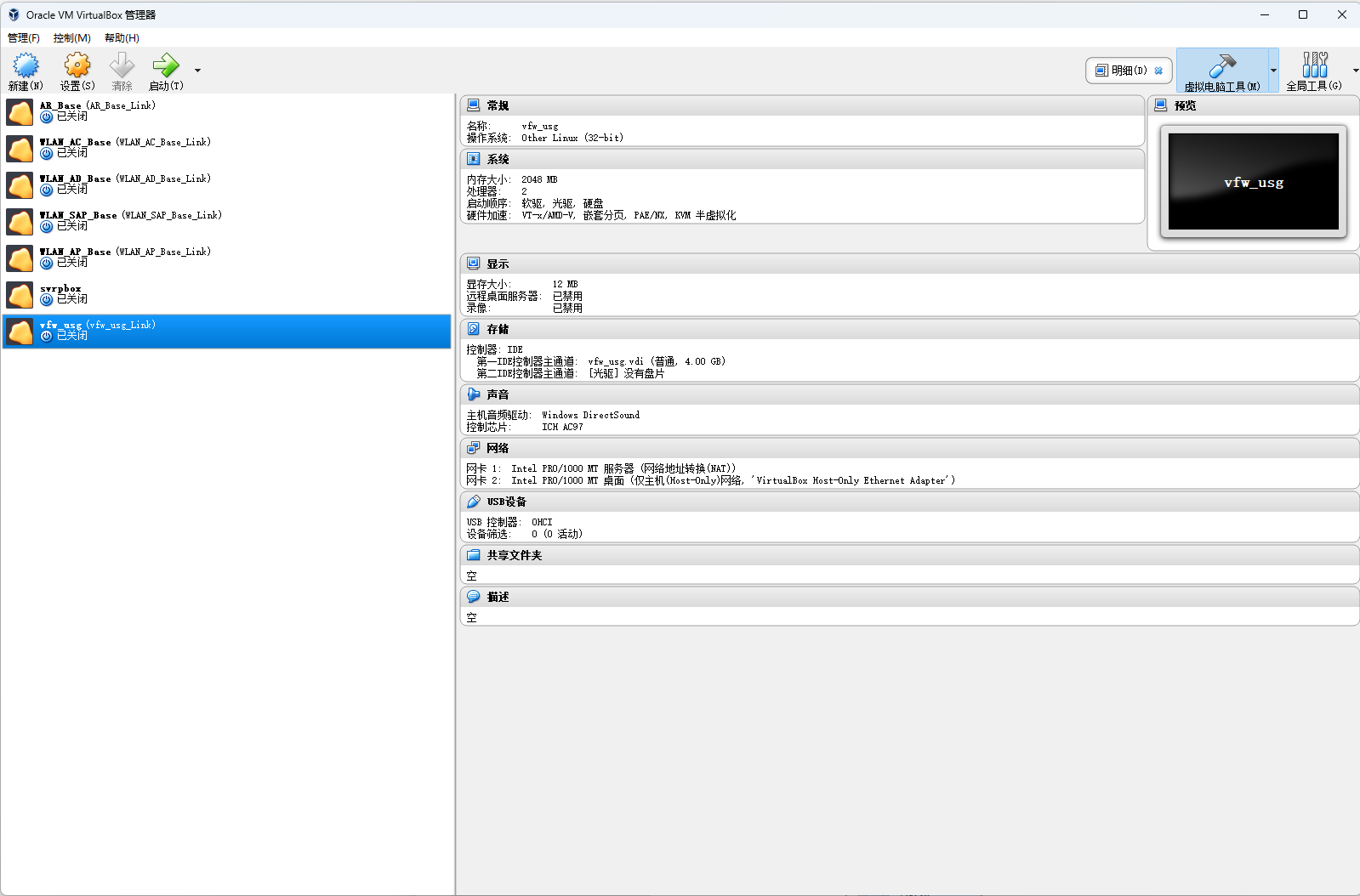Screen dimensions: 1360x896
Task: Click the Storage (存储) section icon
Action: coord(474,329)
